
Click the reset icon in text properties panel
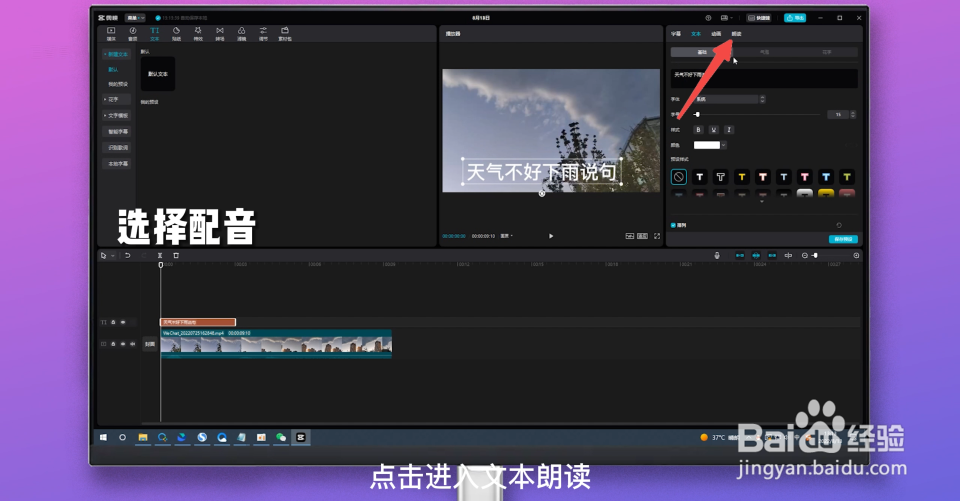point(839,225)
